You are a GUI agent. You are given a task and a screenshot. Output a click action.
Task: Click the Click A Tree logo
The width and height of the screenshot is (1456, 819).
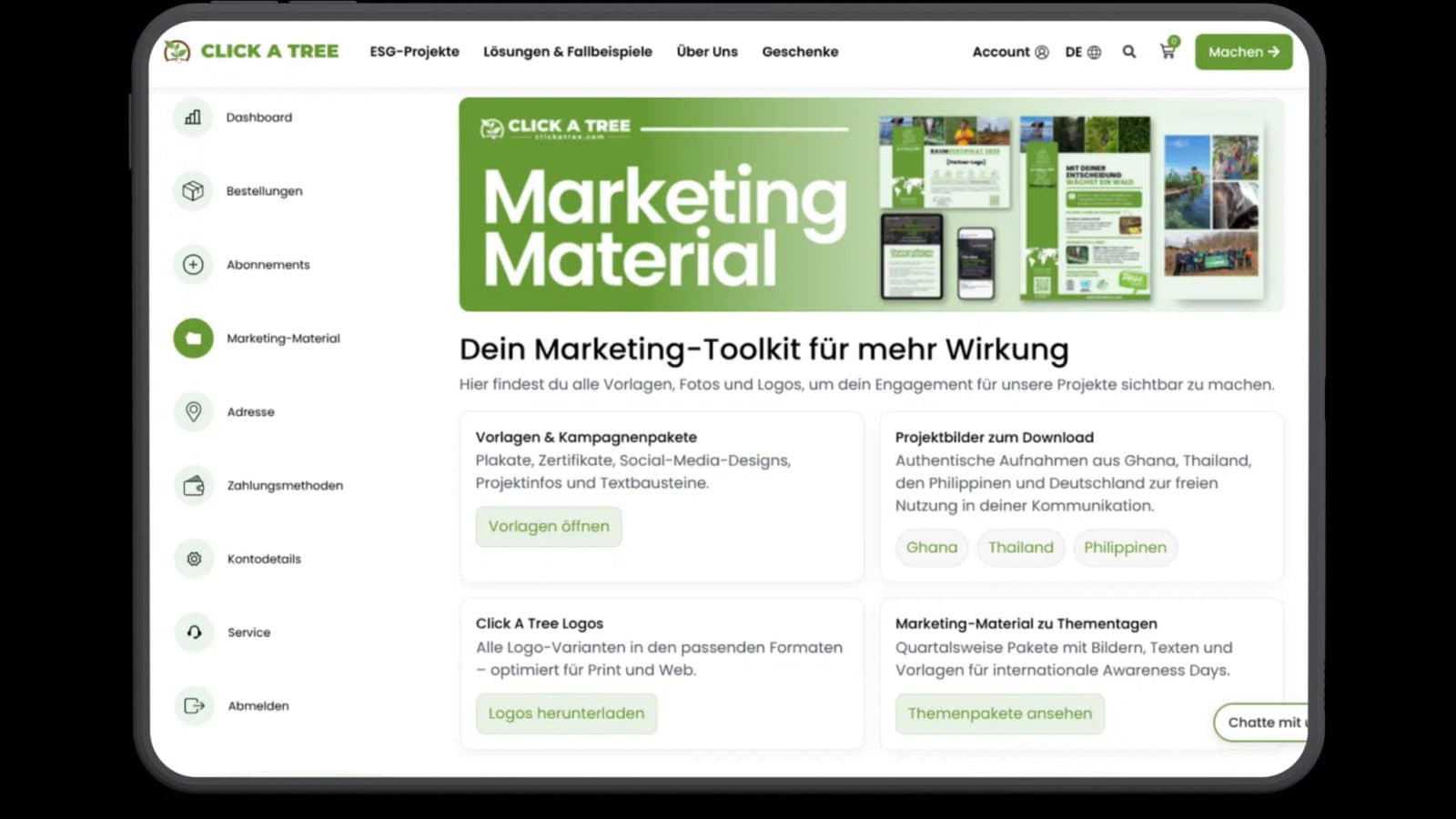251,51
